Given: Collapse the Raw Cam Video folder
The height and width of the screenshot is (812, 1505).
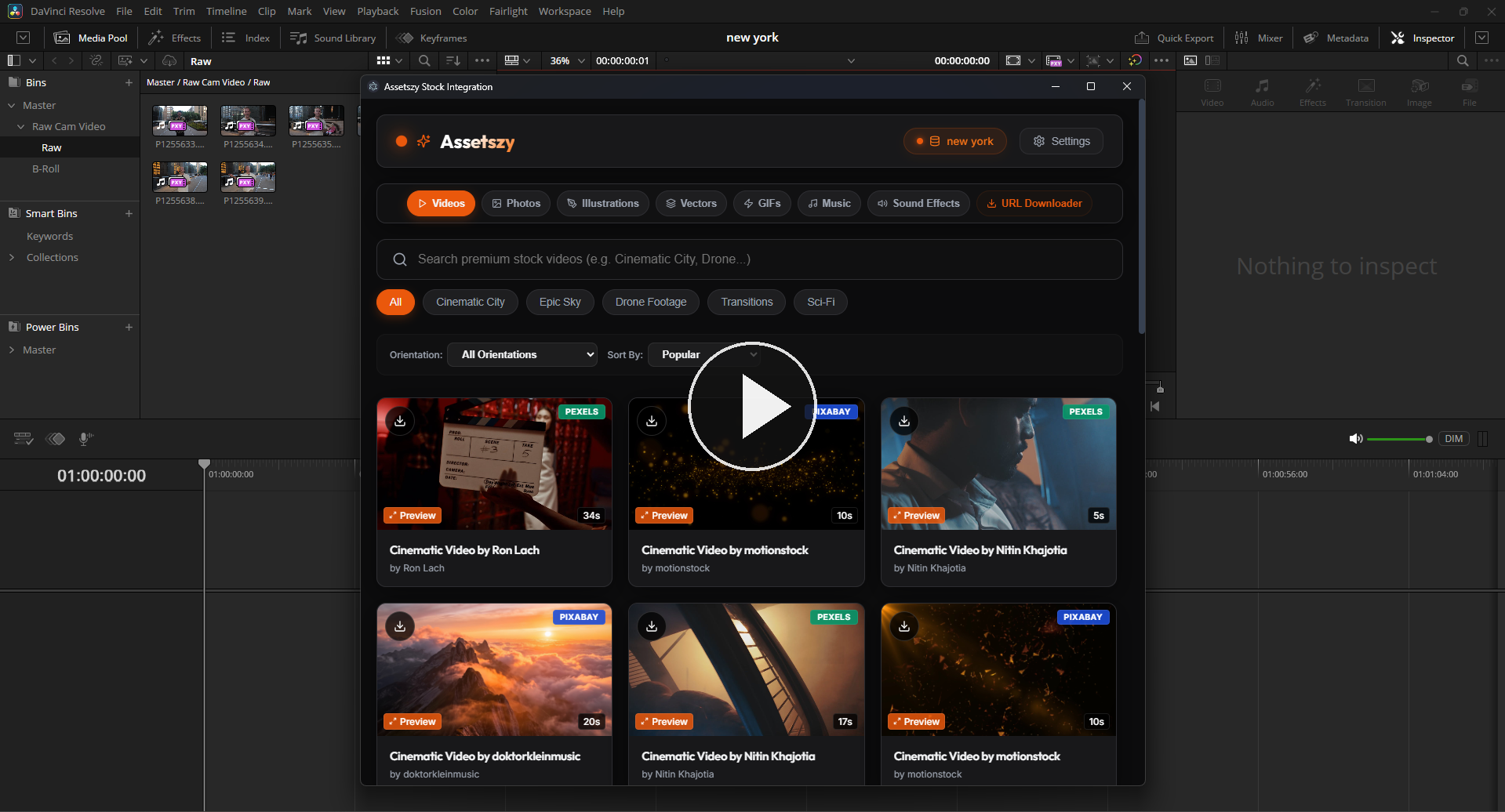Looking at the screenshot, I should coord(21,126).
